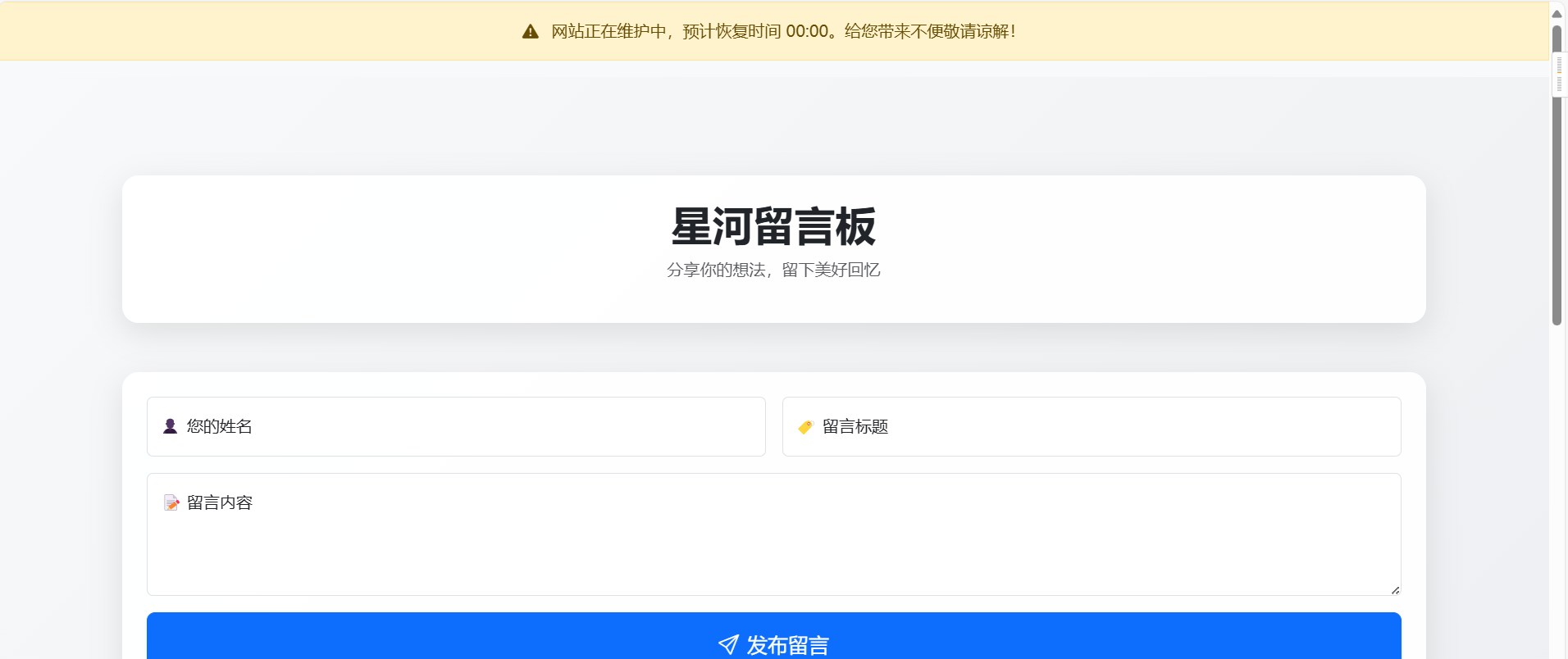Click the maintenance notice text 网站正在维护中
Viewport: 1568px width, 659px height.
tap(609, 31)
